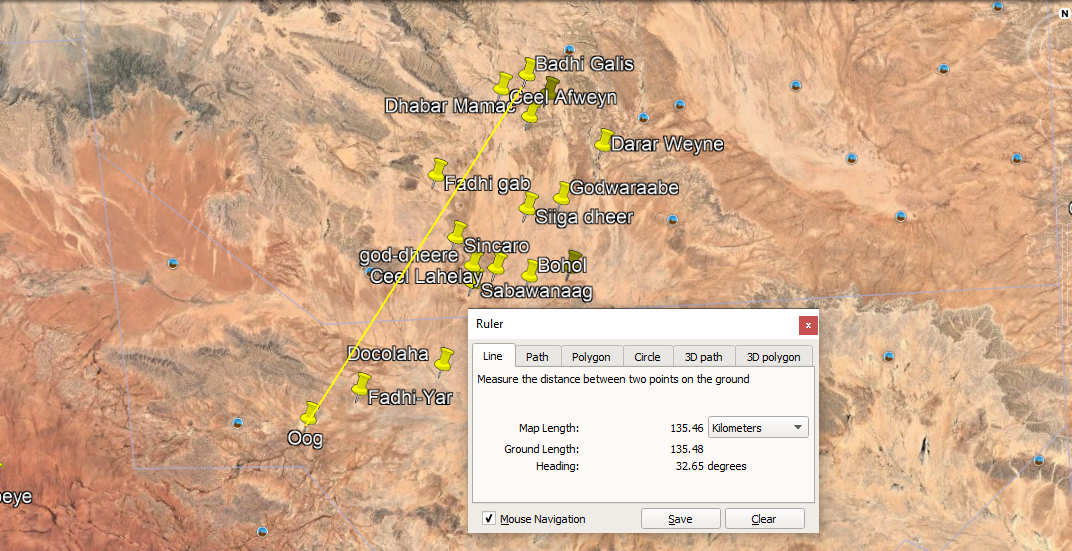Click the Godwaraabe yellow pushpin
This screenshot has height=551, width=1072.
563,191
